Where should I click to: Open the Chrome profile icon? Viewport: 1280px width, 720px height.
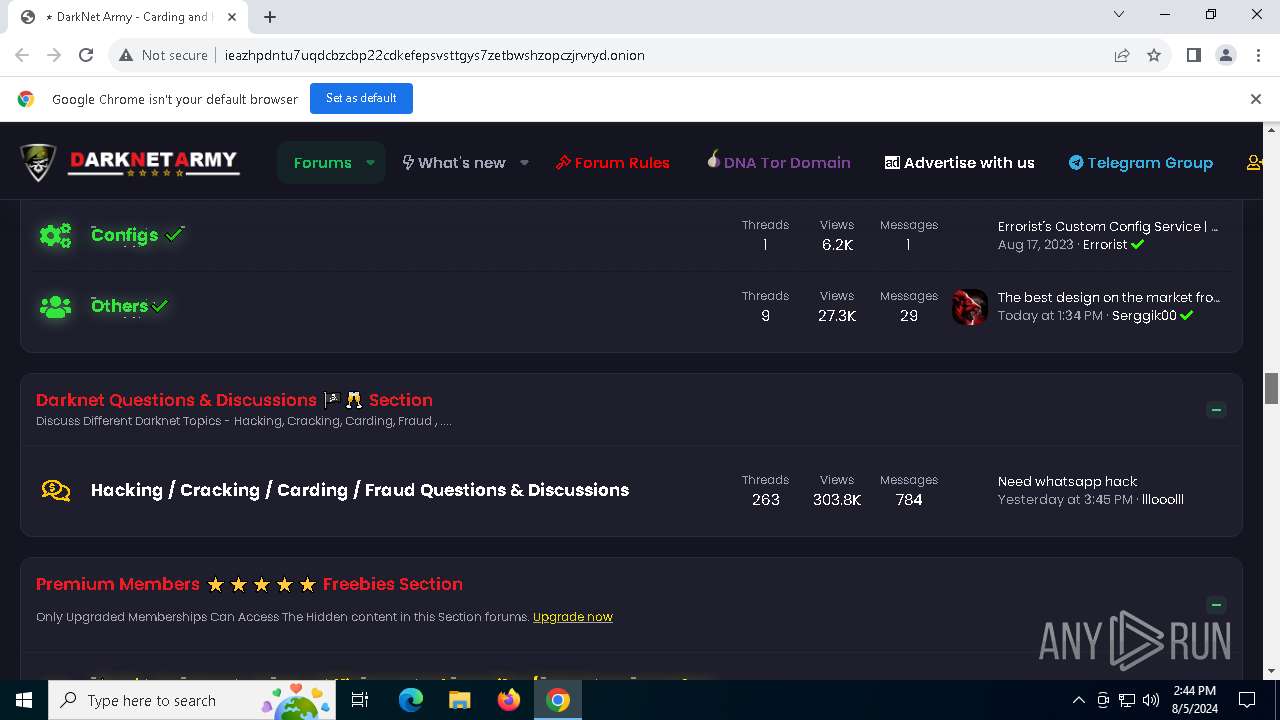click(x=1226, y=55)
